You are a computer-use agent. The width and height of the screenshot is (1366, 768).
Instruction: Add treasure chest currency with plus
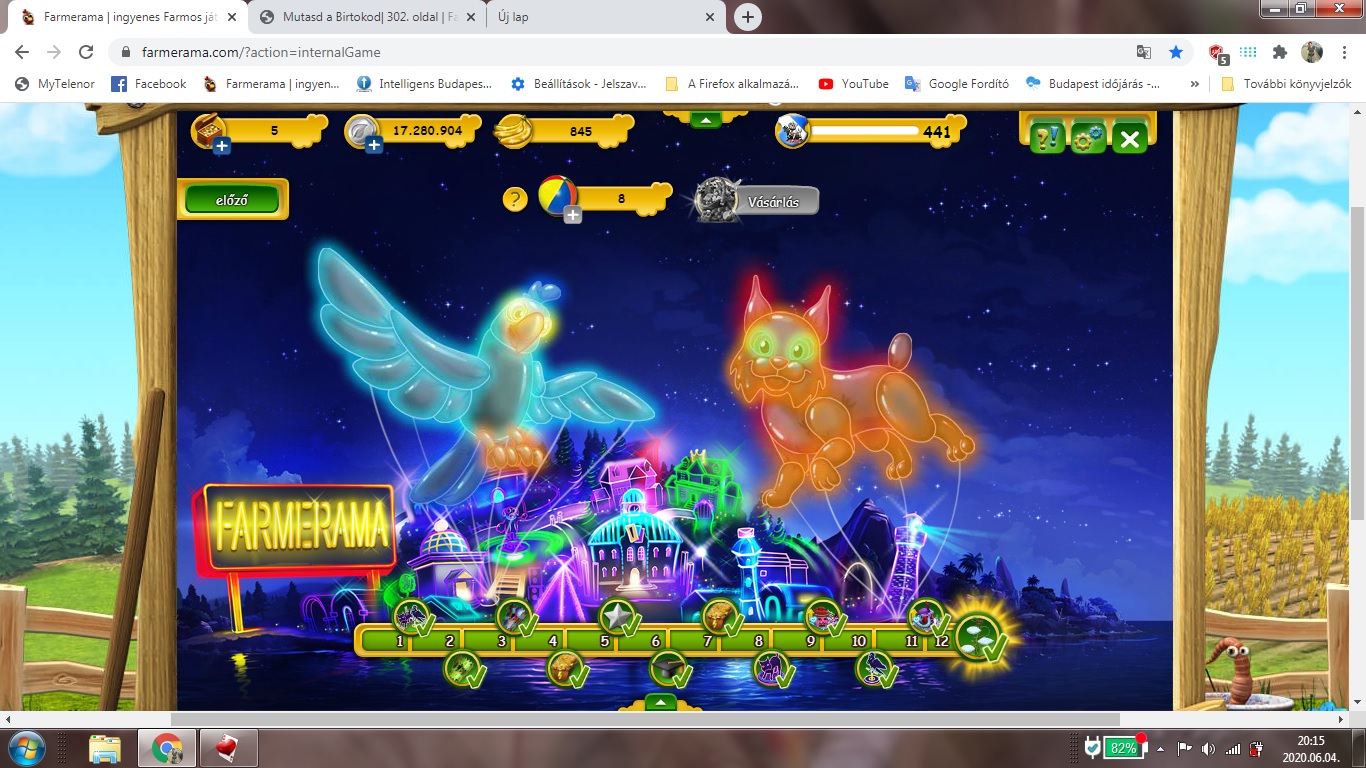[x=222, y=146]
